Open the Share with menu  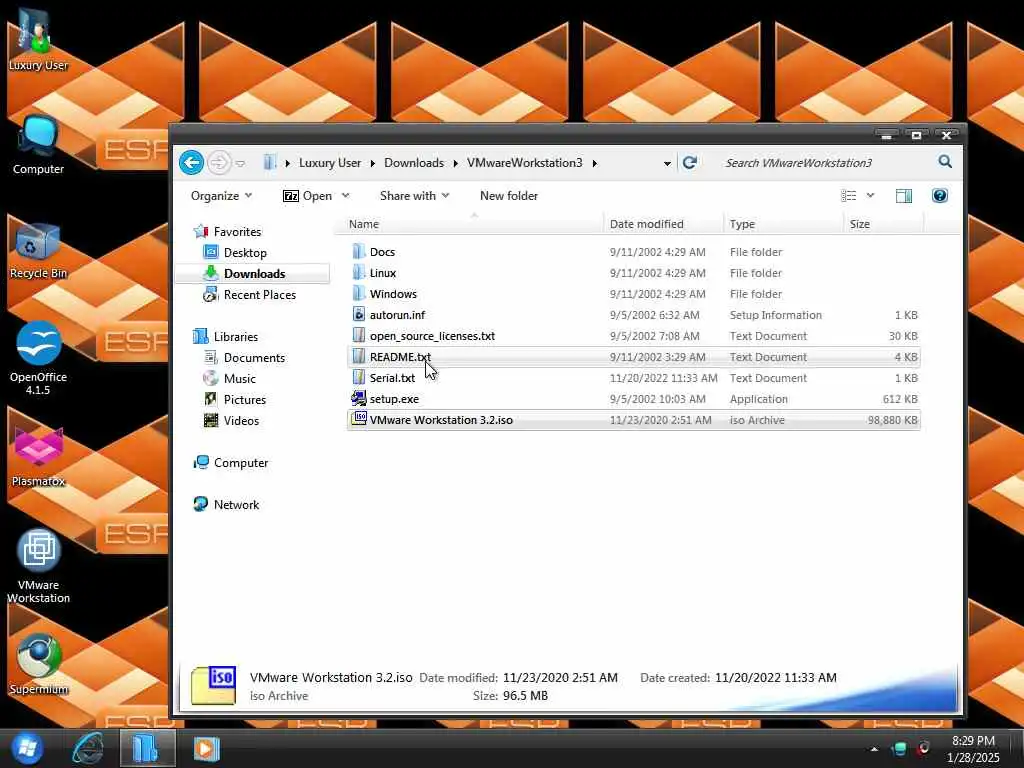(x=415, y=196)
